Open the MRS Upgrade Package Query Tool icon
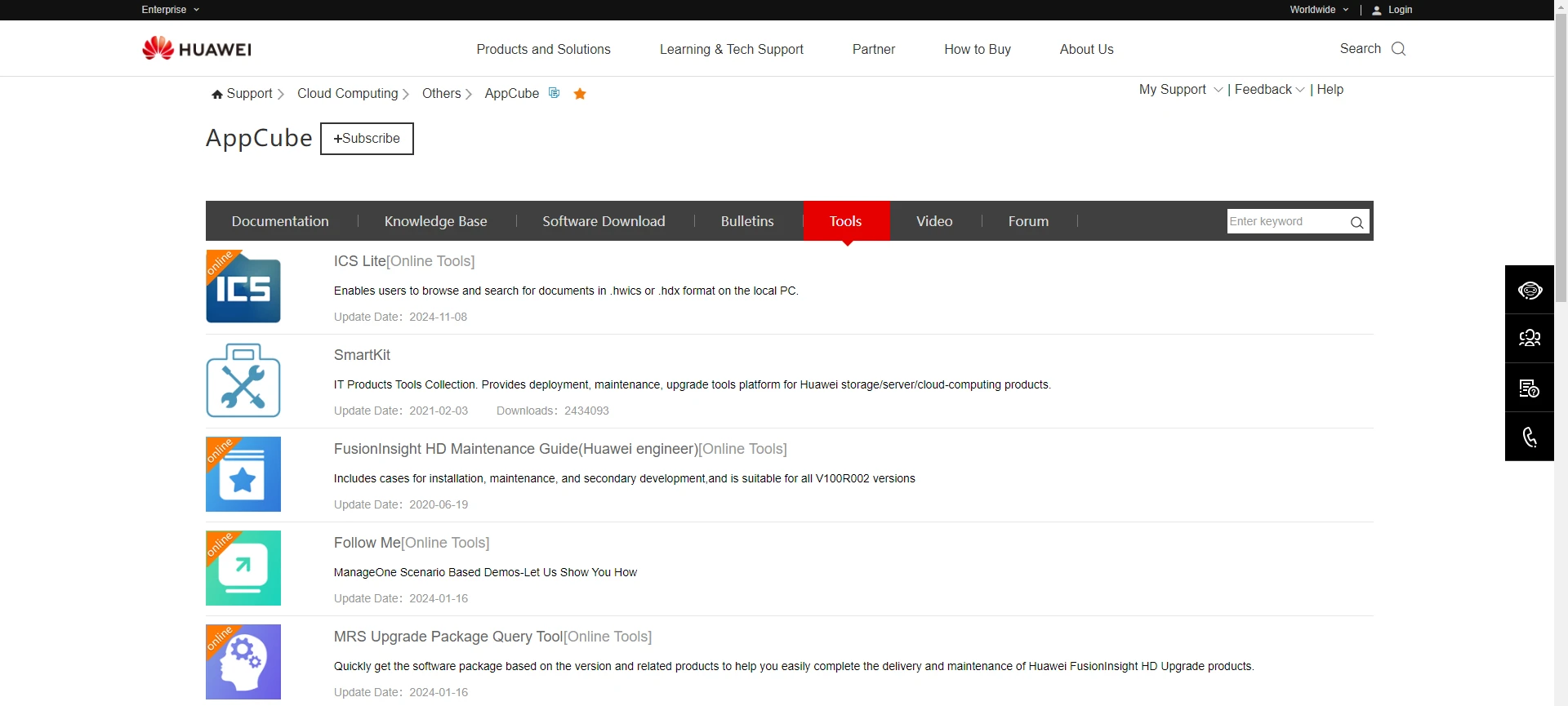Screen dimensions: 1568x706 pos(243,662)
